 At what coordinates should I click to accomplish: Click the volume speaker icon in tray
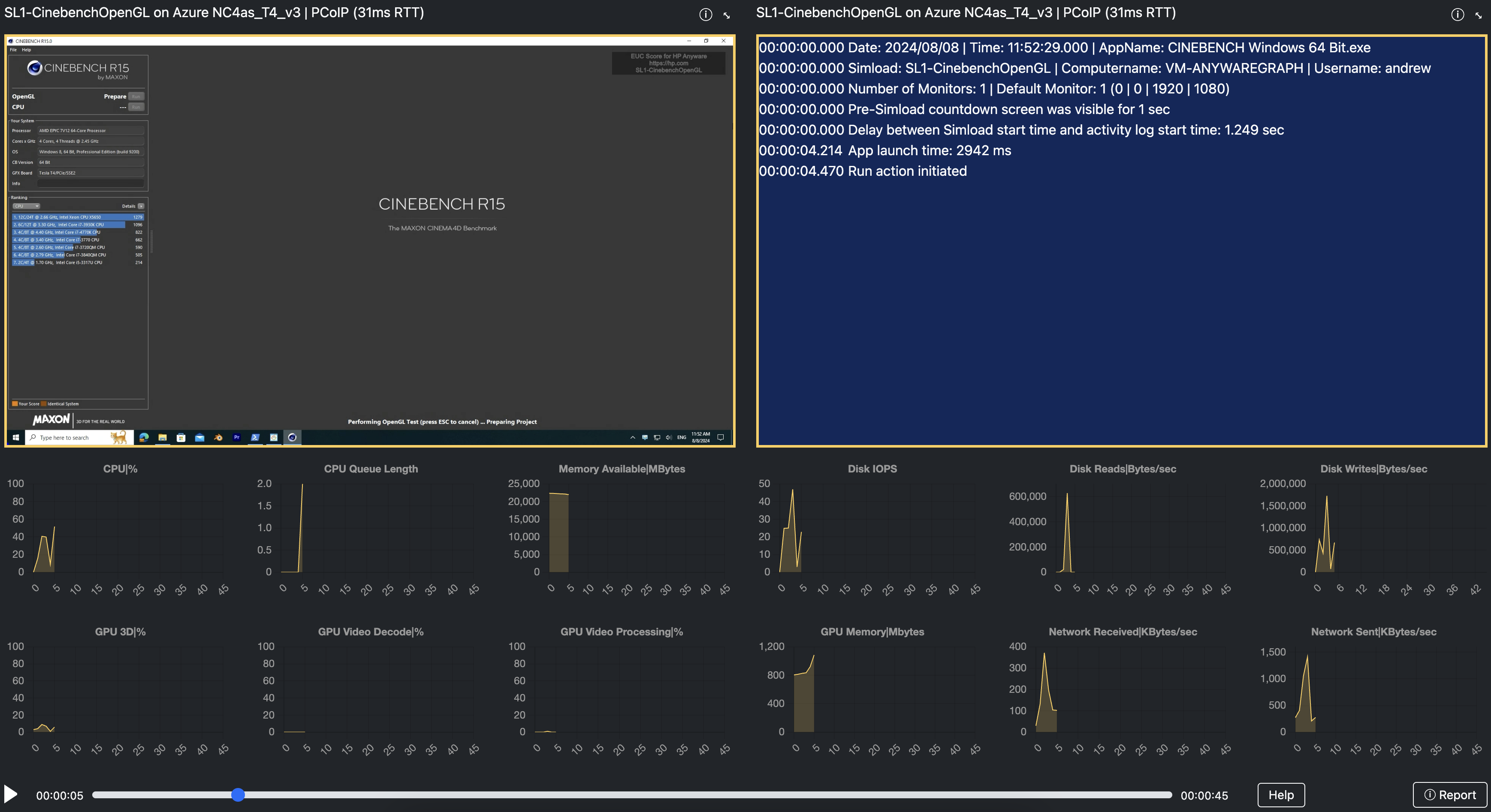(669, 437)
